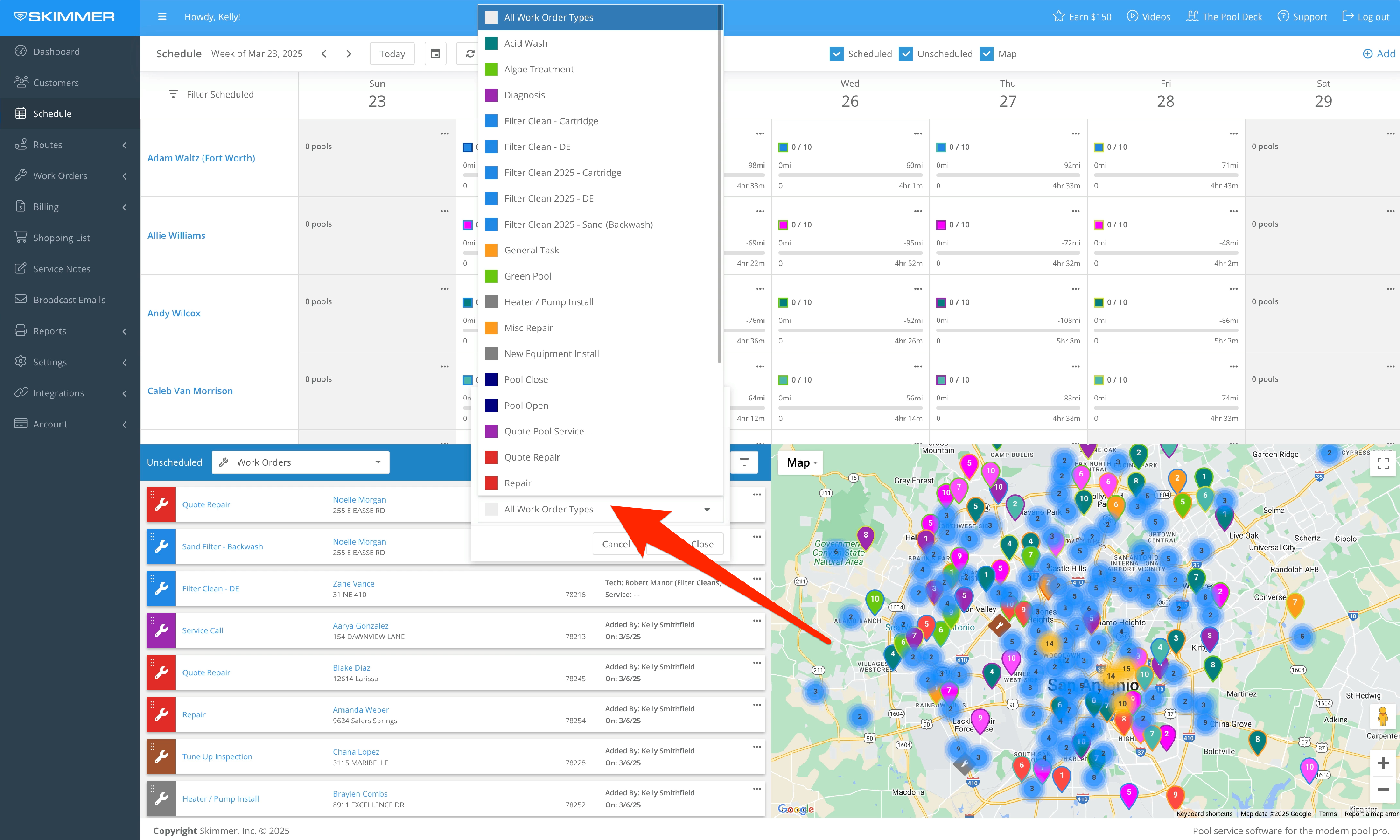Open the Work Orders unscheduled dropdown

coord(301,462)
